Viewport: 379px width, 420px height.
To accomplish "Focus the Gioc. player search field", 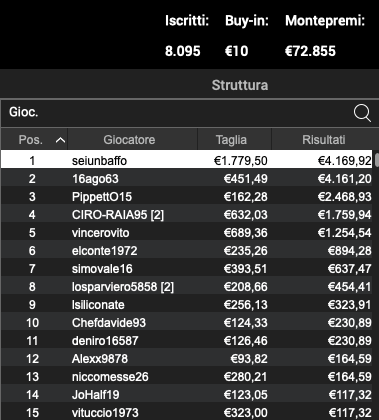I will click(177, 113).
